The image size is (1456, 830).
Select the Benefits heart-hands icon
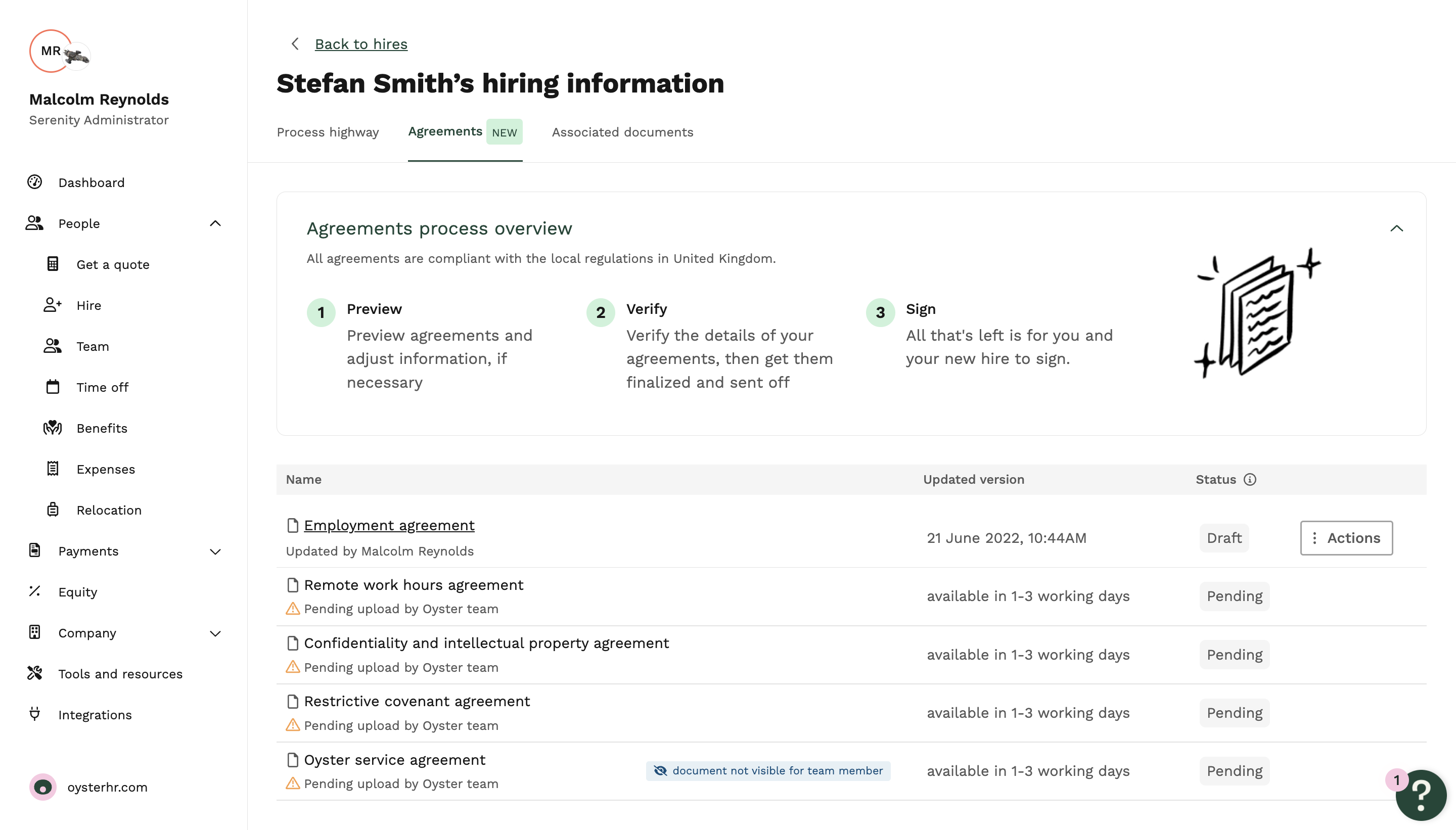point(53,428)
